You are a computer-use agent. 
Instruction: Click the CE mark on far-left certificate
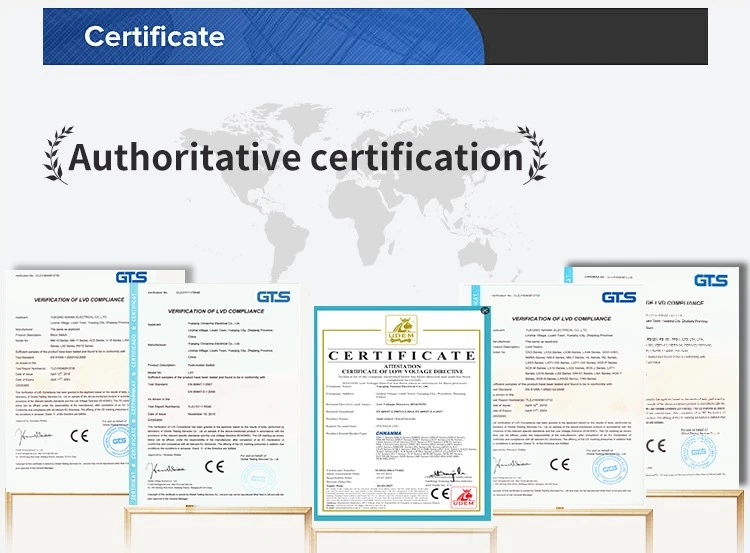tap(79, 436)
